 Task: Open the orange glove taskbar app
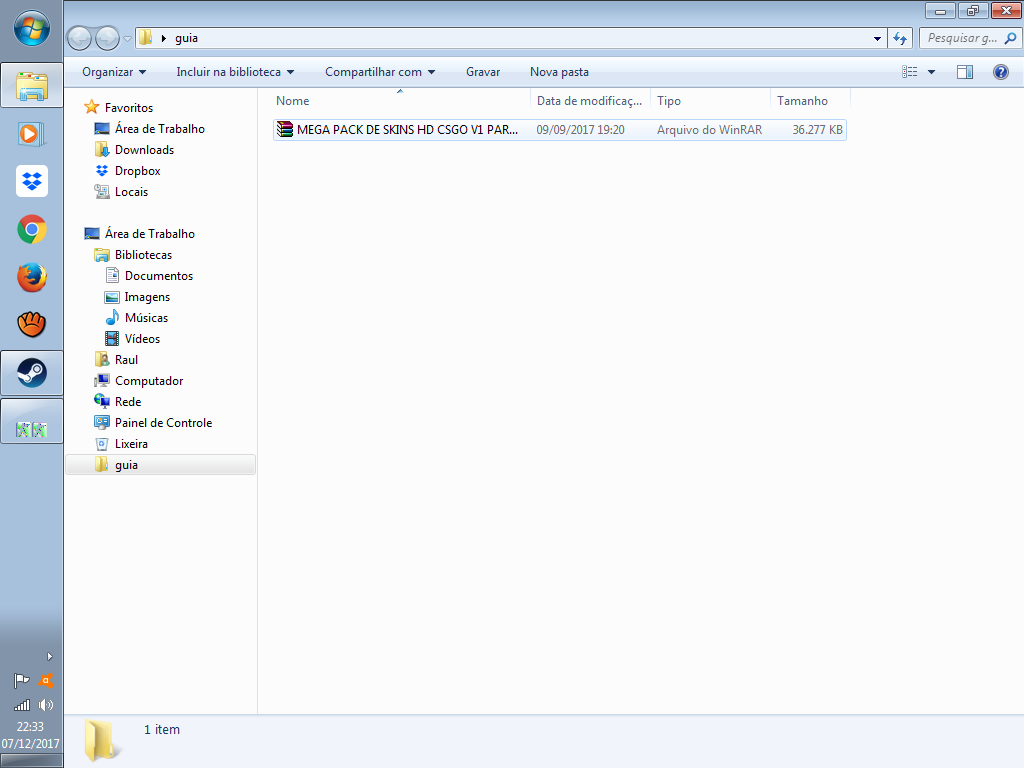click(31, 324)
